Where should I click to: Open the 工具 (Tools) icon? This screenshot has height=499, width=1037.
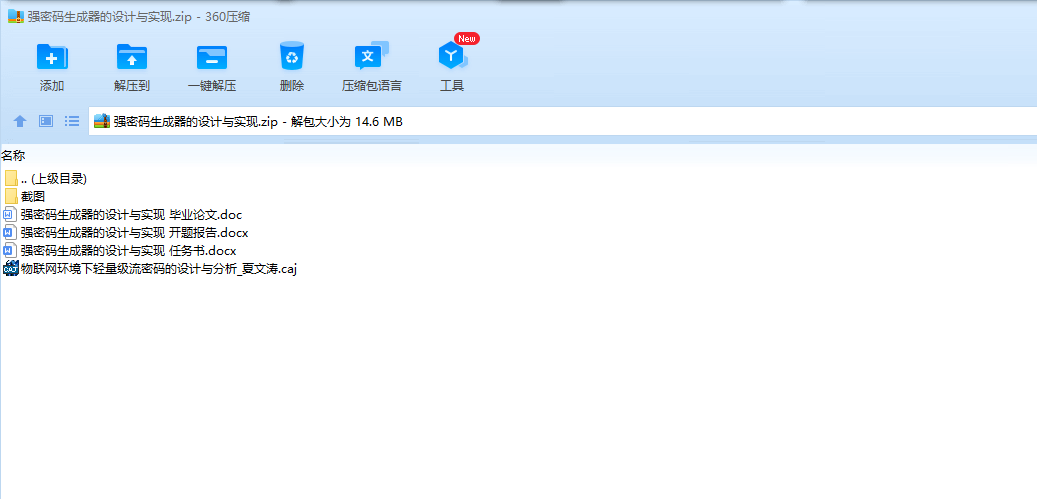tap(452, 57)
